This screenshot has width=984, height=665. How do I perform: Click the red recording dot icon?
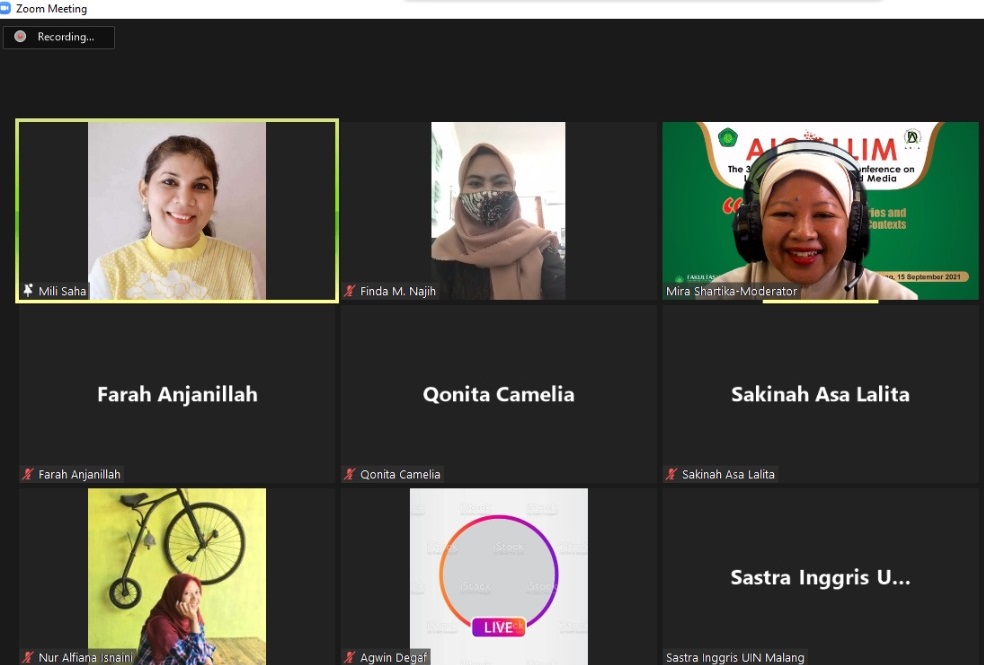point(20,37)
